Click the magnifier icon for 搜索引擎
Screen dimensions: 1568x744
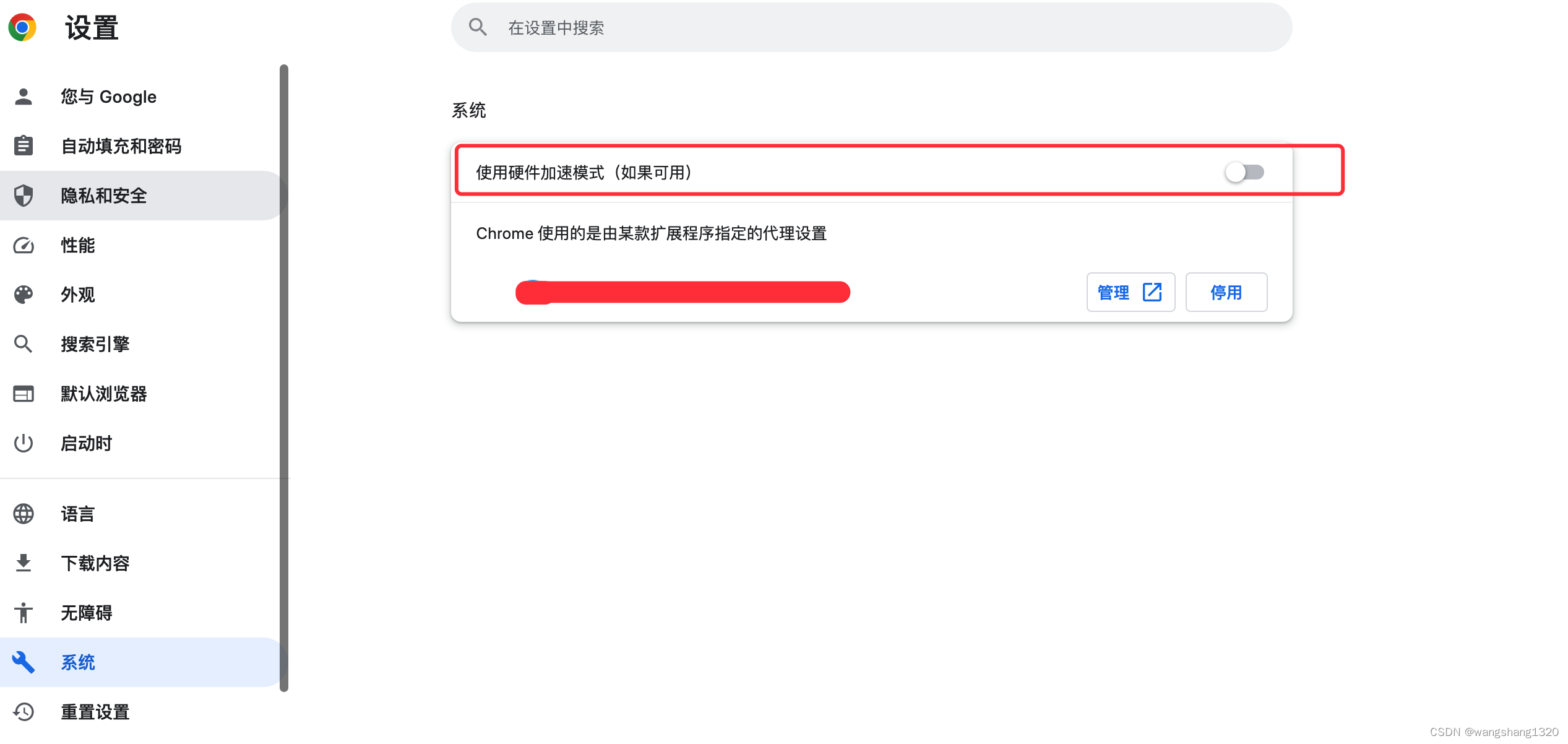coord(24,344)
